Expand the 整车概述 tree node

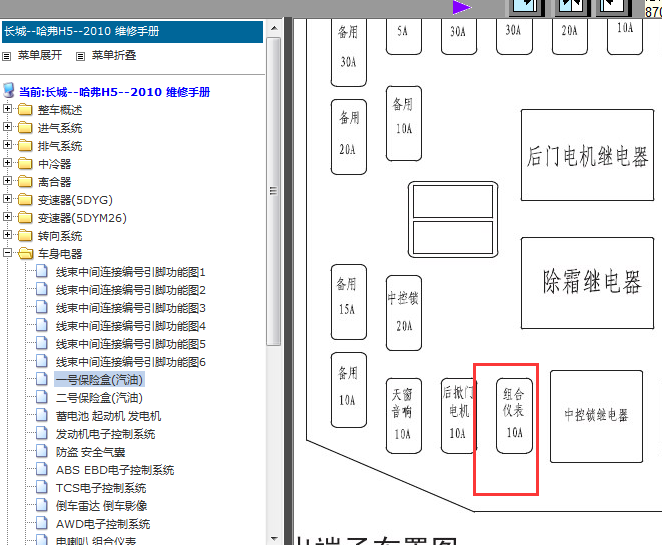[7, 109]
